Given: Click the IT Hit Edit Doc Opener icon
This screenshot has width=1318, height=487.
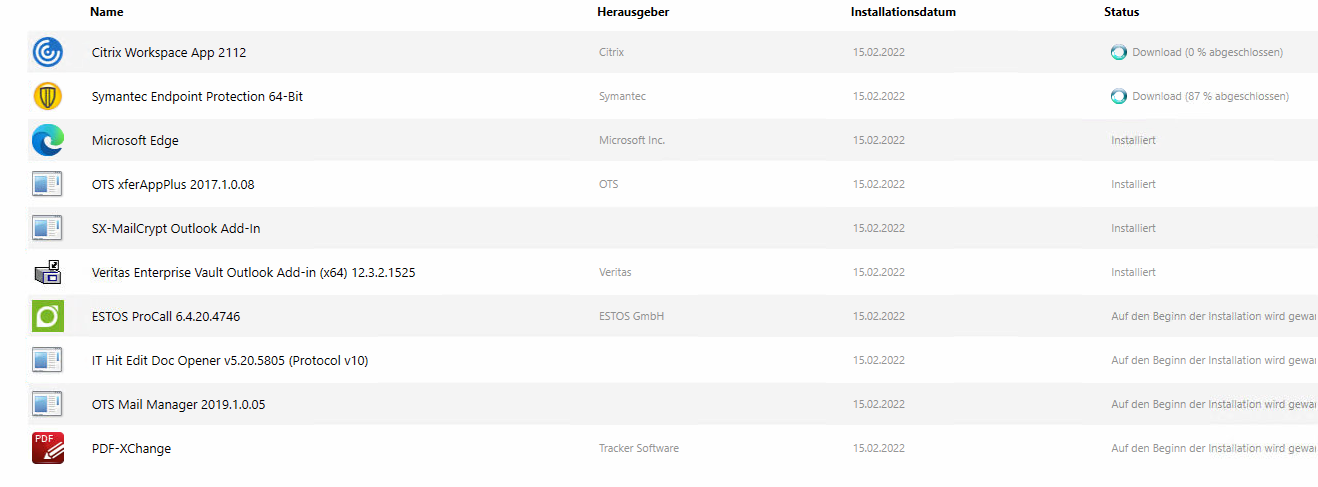Looking at the screenshot, I should [x=48, y=360].
